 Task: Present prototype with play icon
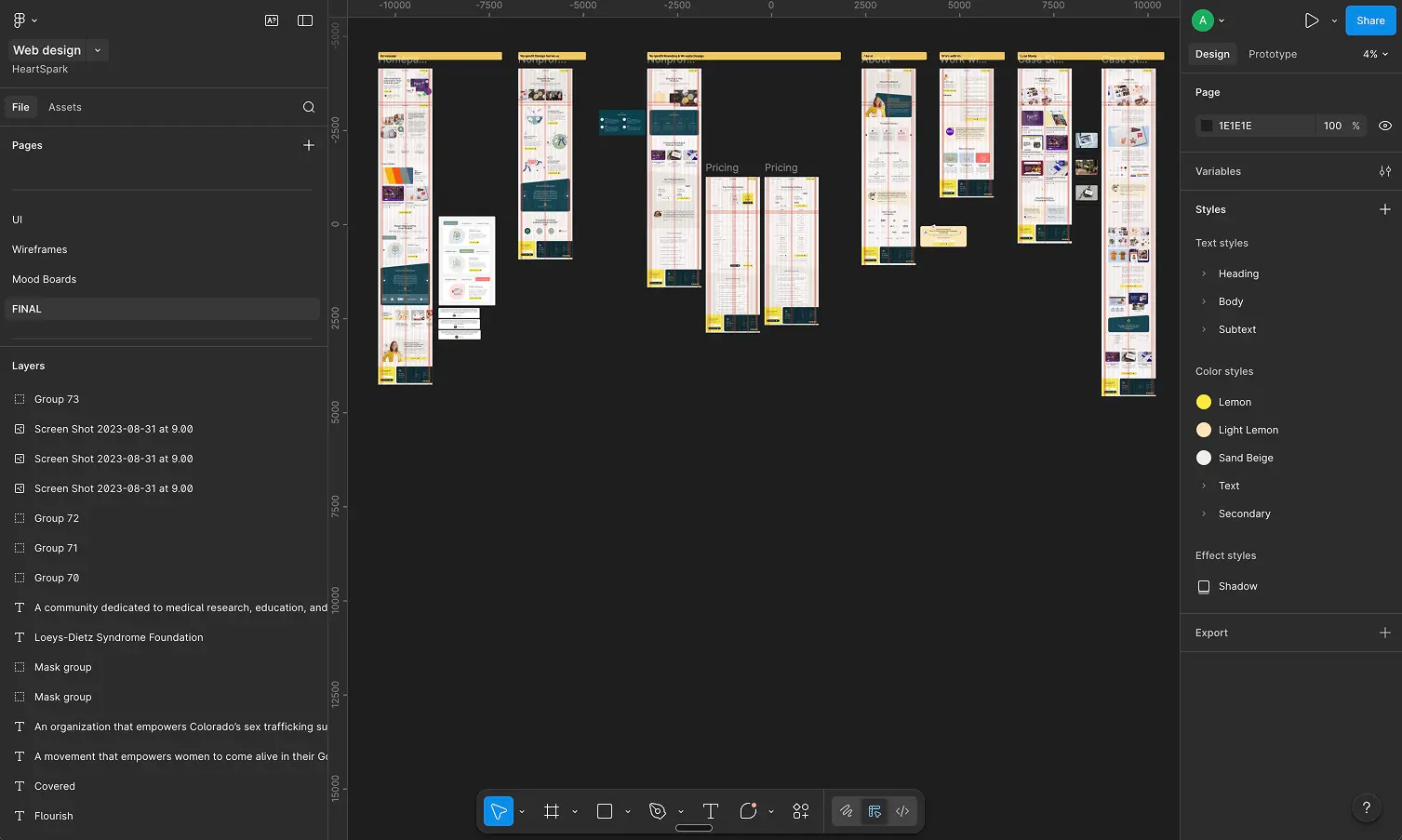pos(1312,20)
